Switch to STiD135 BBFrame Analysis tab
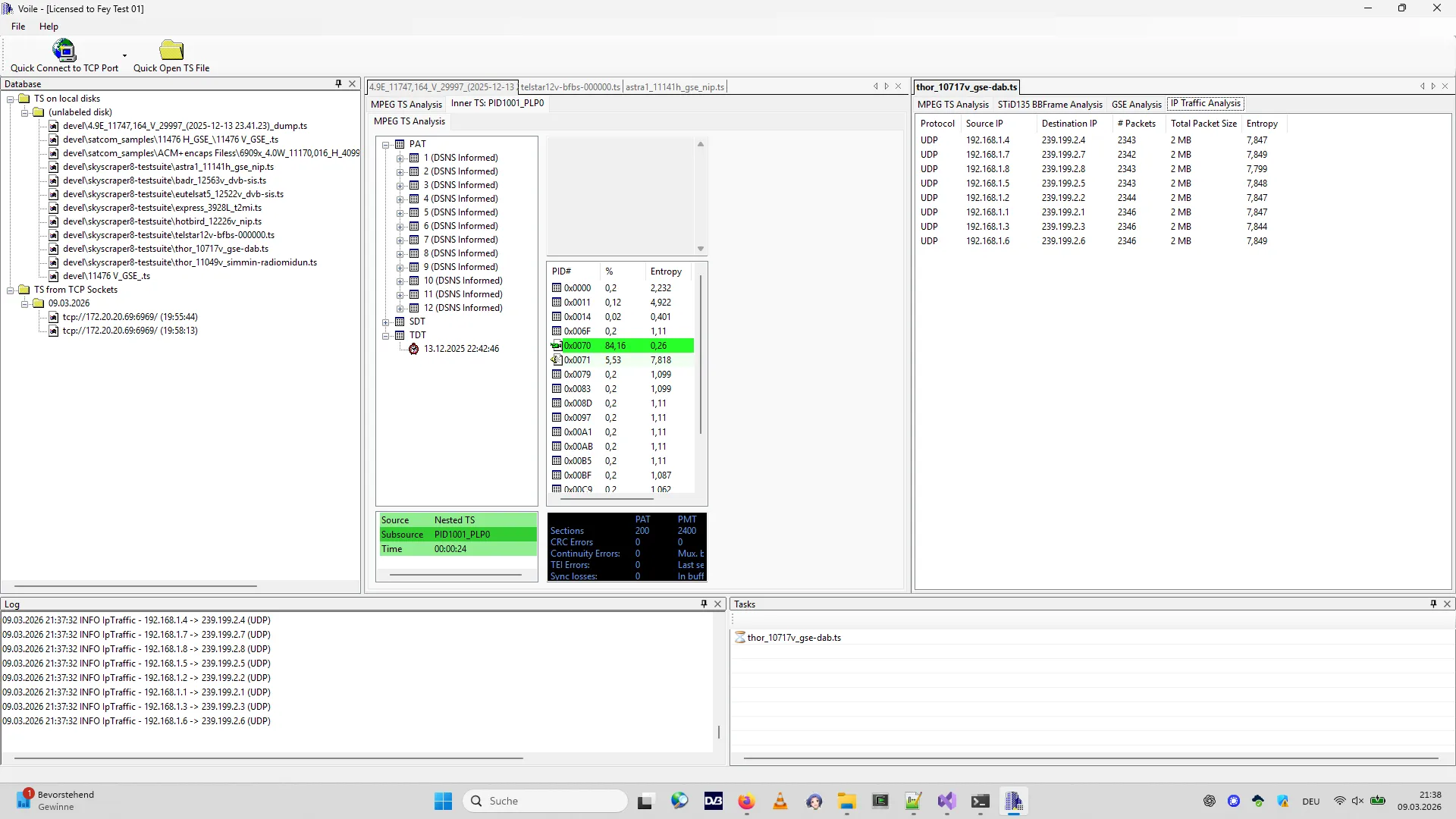This screenshot has height=819, width=1456. (x=1050, y=105)
